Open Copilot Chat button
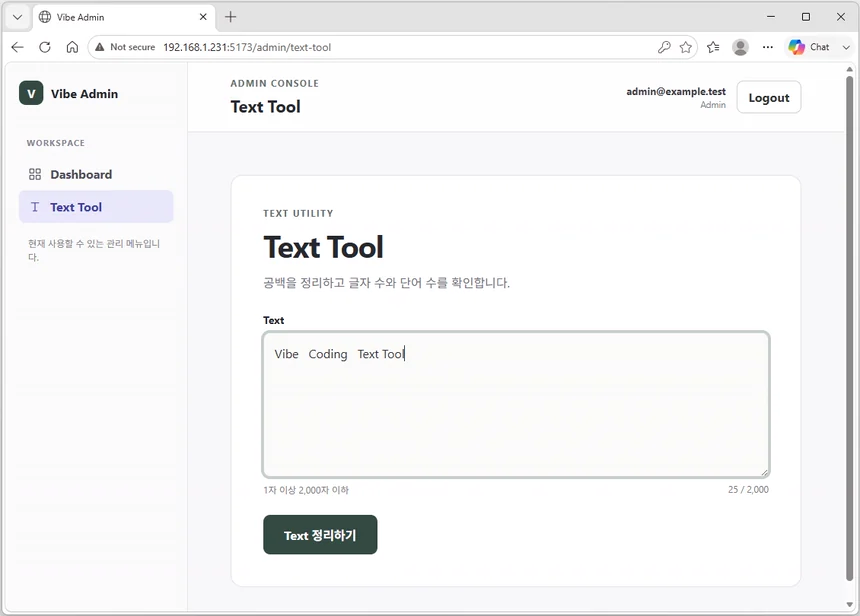 tap(810, 47)
